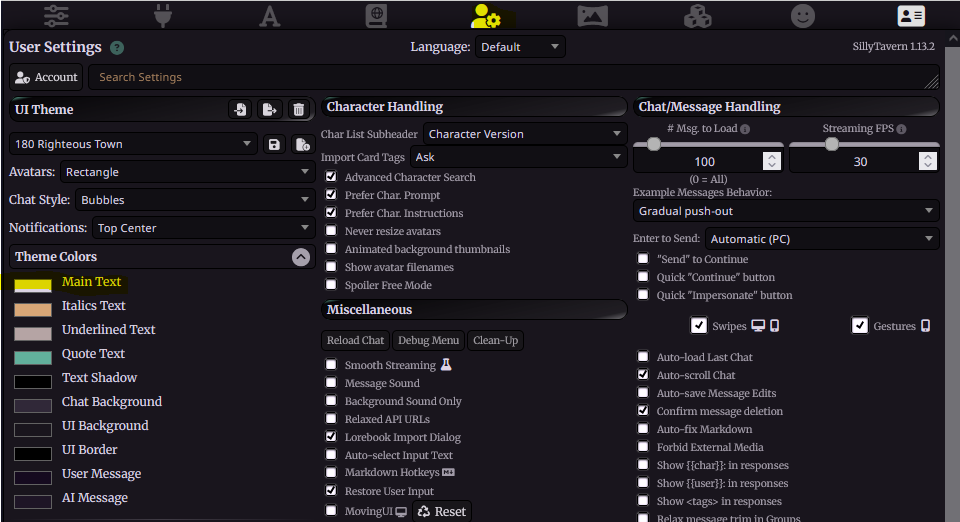Viewport: 960px width, 522px height.
Task: Collapse the Theme Colors section
Action: 301,257
